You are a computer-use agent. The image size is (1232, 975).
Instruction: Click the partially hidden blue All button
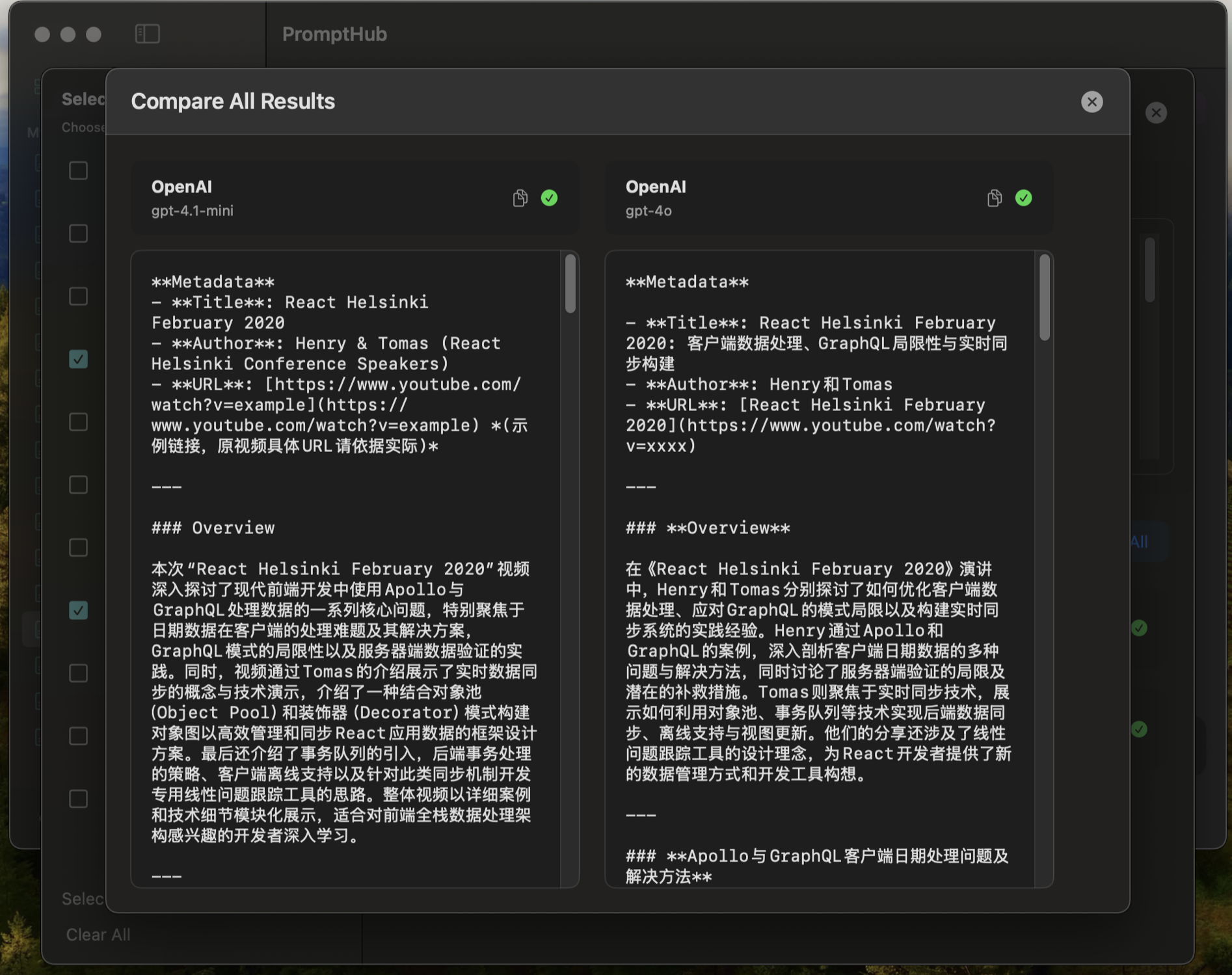tap(1139, 541)
